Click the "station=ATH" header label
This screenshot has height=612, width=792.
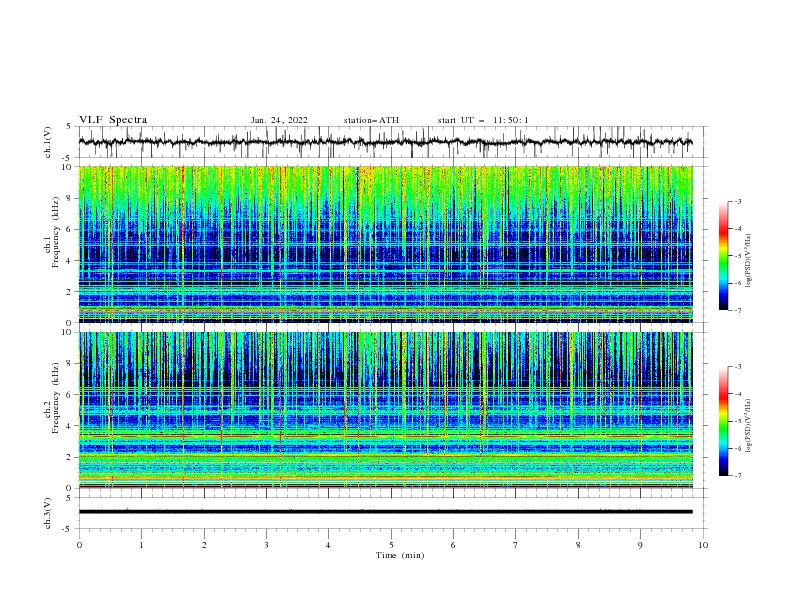click(371, 120)
